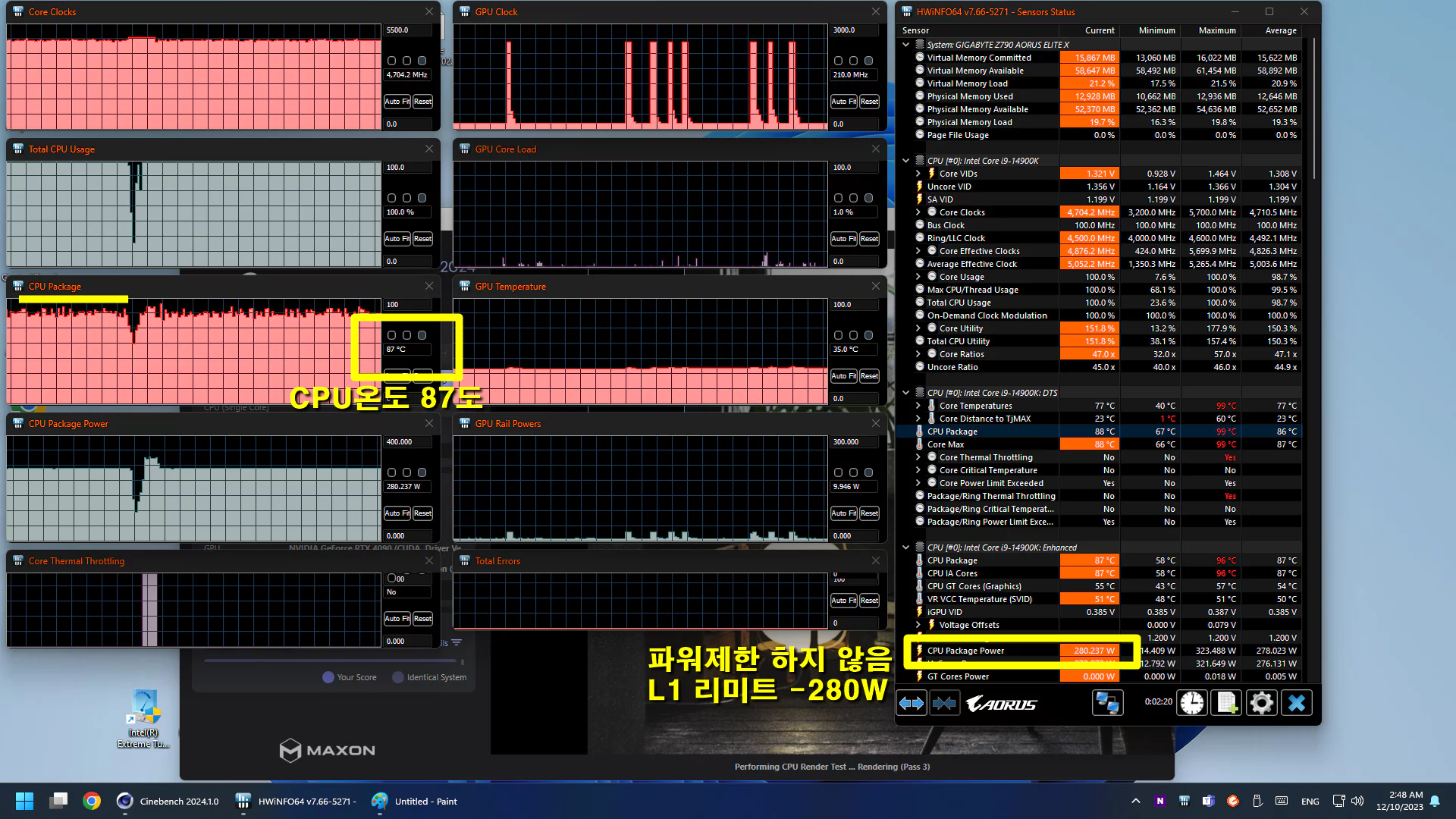
Task: Open the notification bell icon
Action: point(1435,801)
